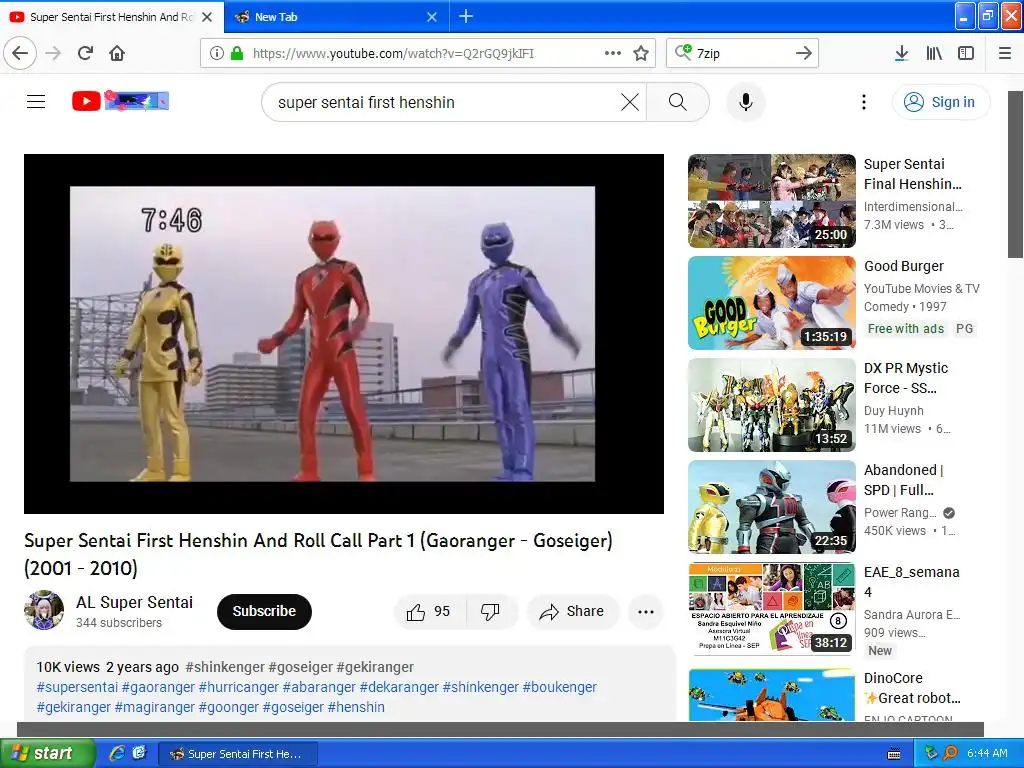This screenshot has width=1024, height=768.
Task: Open page actions three-dot menu in address bar
Action: pyautogui.click(x=613, y=53)
